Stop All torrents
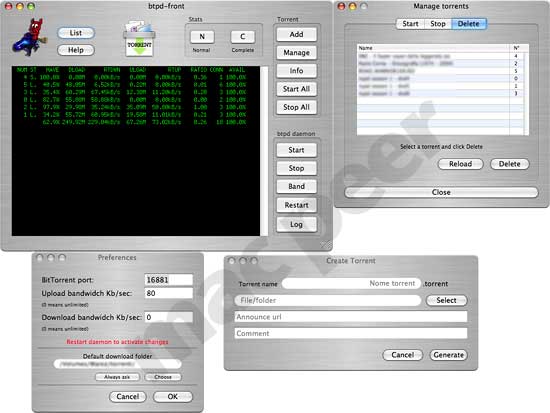Viewport: 550px width, 413px height. [x=296, y=107]
